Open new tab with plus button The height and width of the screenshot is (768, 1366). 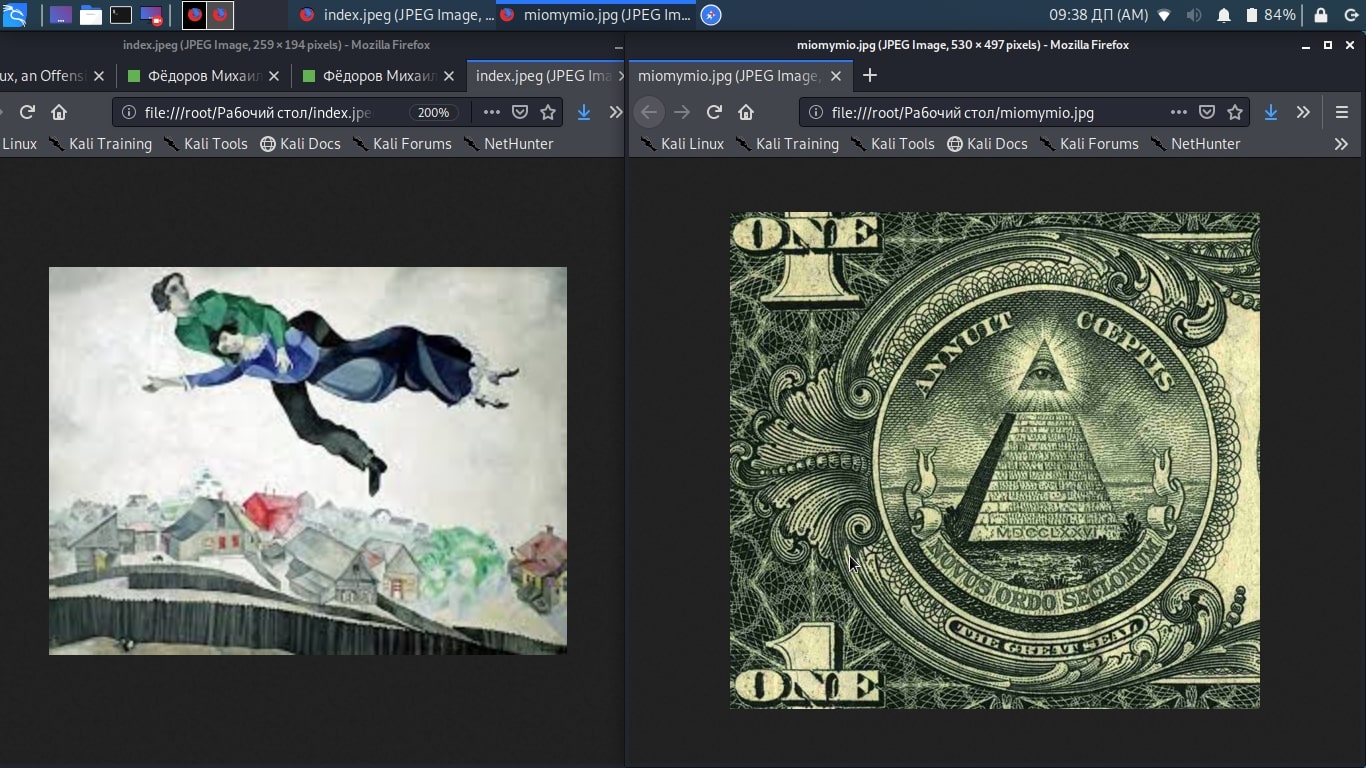coord(870,75)
